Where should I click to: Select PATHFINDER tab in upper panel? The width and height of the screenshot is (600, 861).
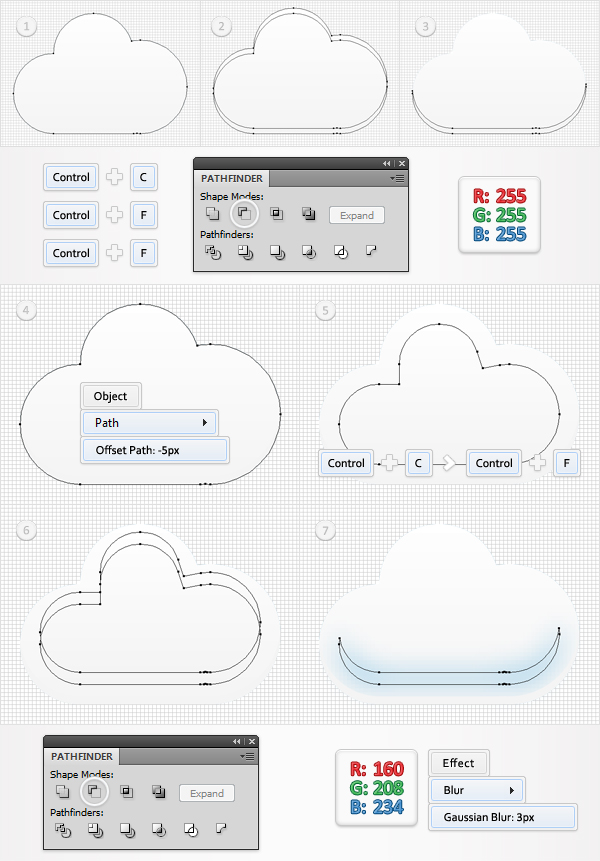[232, 178]
